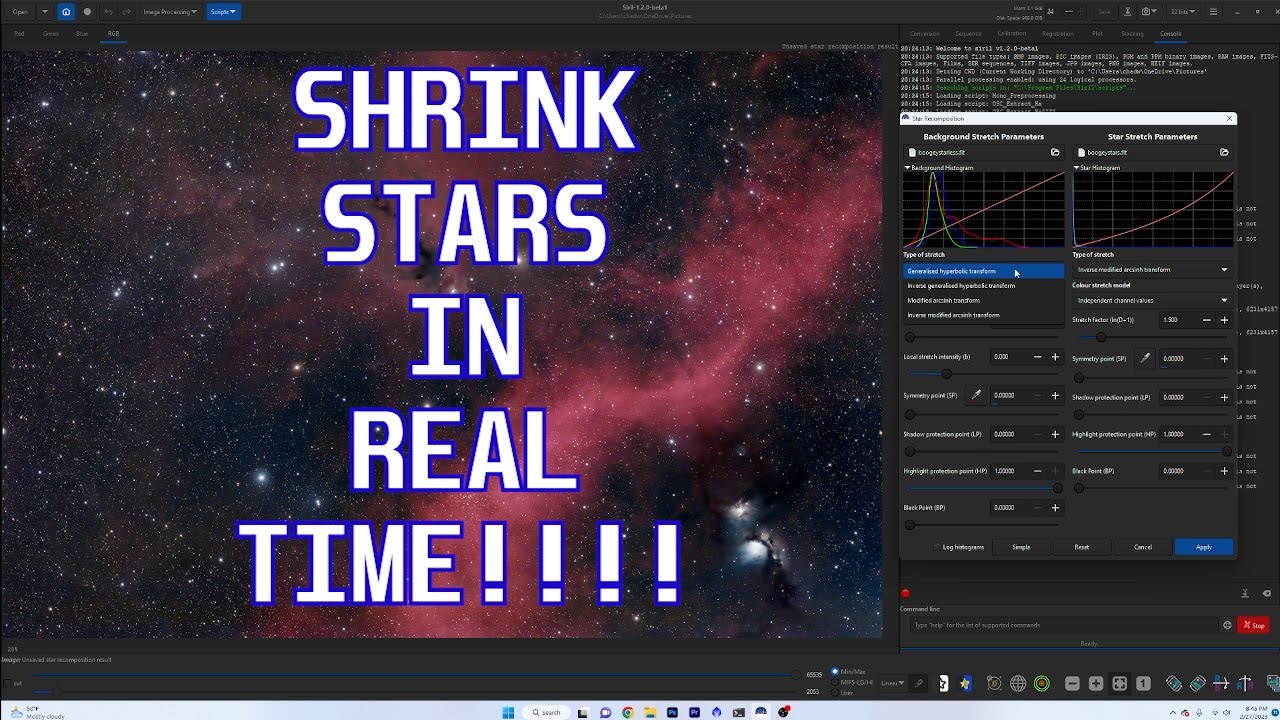Viewport: 1280px width, 720px height.
Task: Zoom in using the plus icon
Action: click(x=1096, y=684)
